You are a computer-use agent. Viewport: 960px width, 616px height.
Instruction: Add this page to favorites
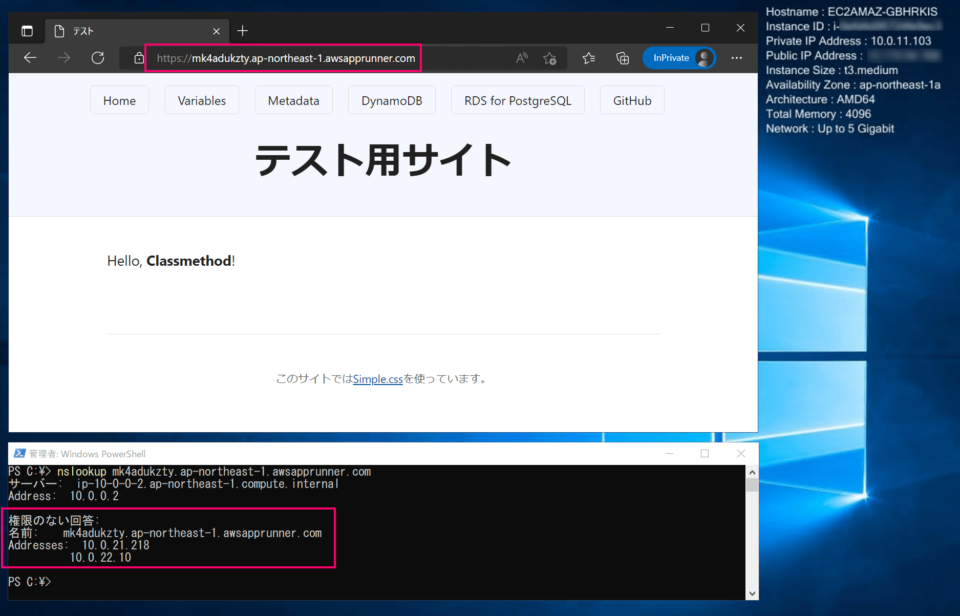(x=549, y=58)
